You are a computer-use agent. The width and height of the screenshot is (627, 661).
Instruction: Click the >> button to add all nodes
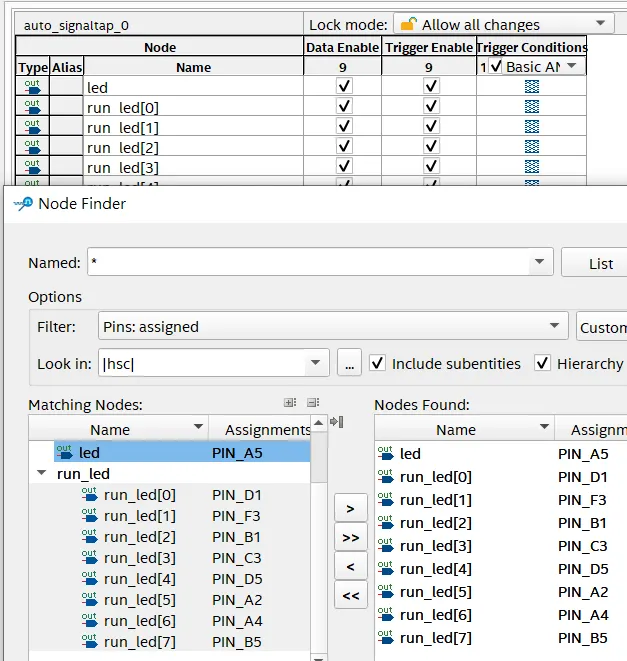tap(350, 537)
